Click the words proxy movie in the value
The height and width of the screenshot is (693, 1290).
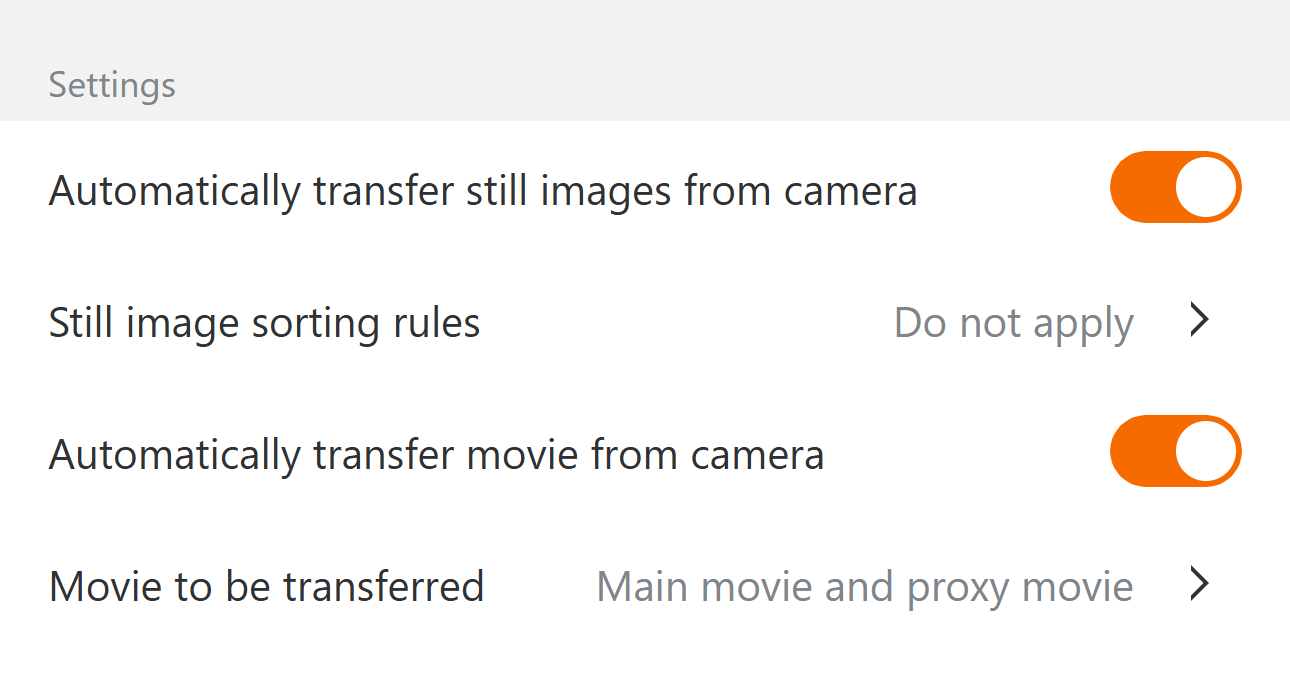click(x=1020, y=587)
